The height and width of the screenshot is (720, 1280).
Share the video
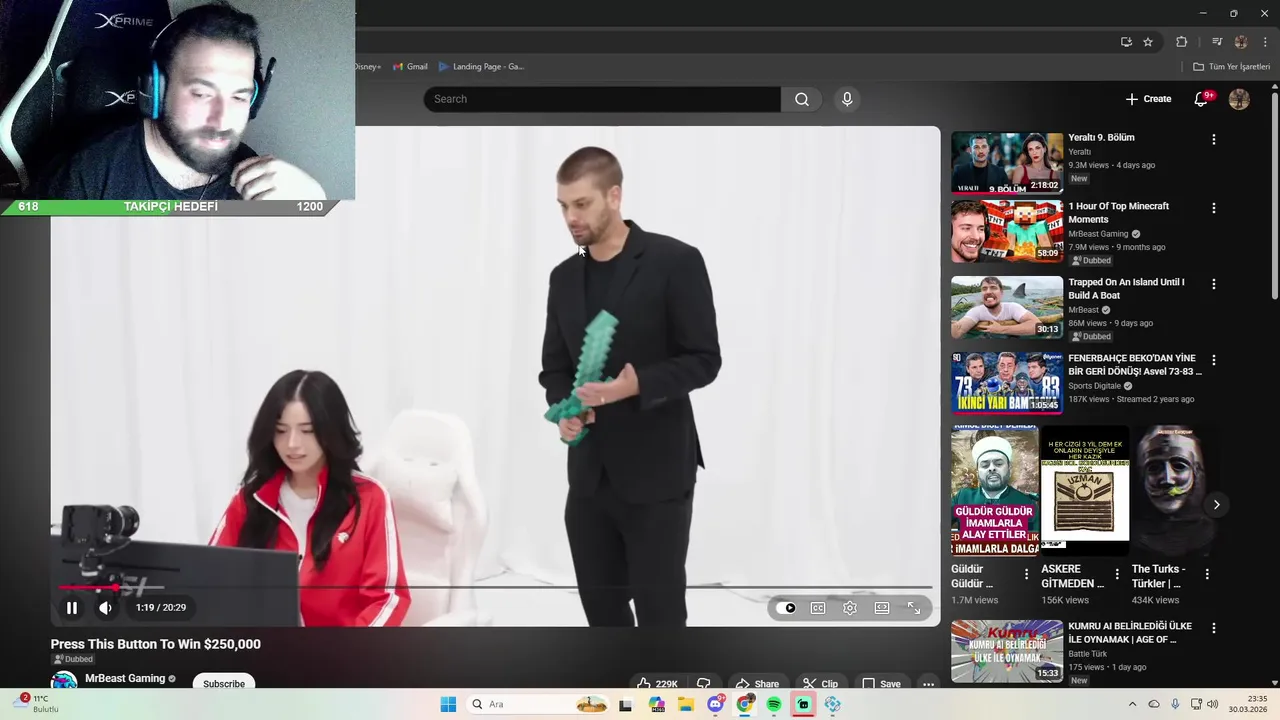757,683
